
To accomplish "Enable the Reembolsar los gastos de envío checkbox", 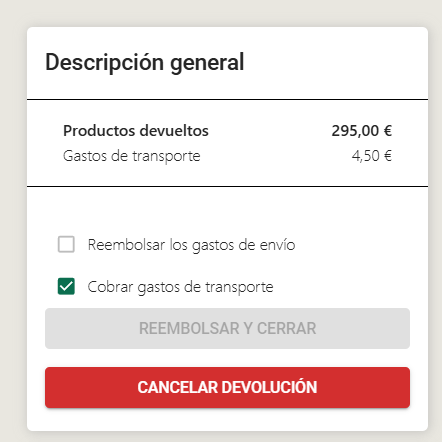I will click(x=66, y=244).
